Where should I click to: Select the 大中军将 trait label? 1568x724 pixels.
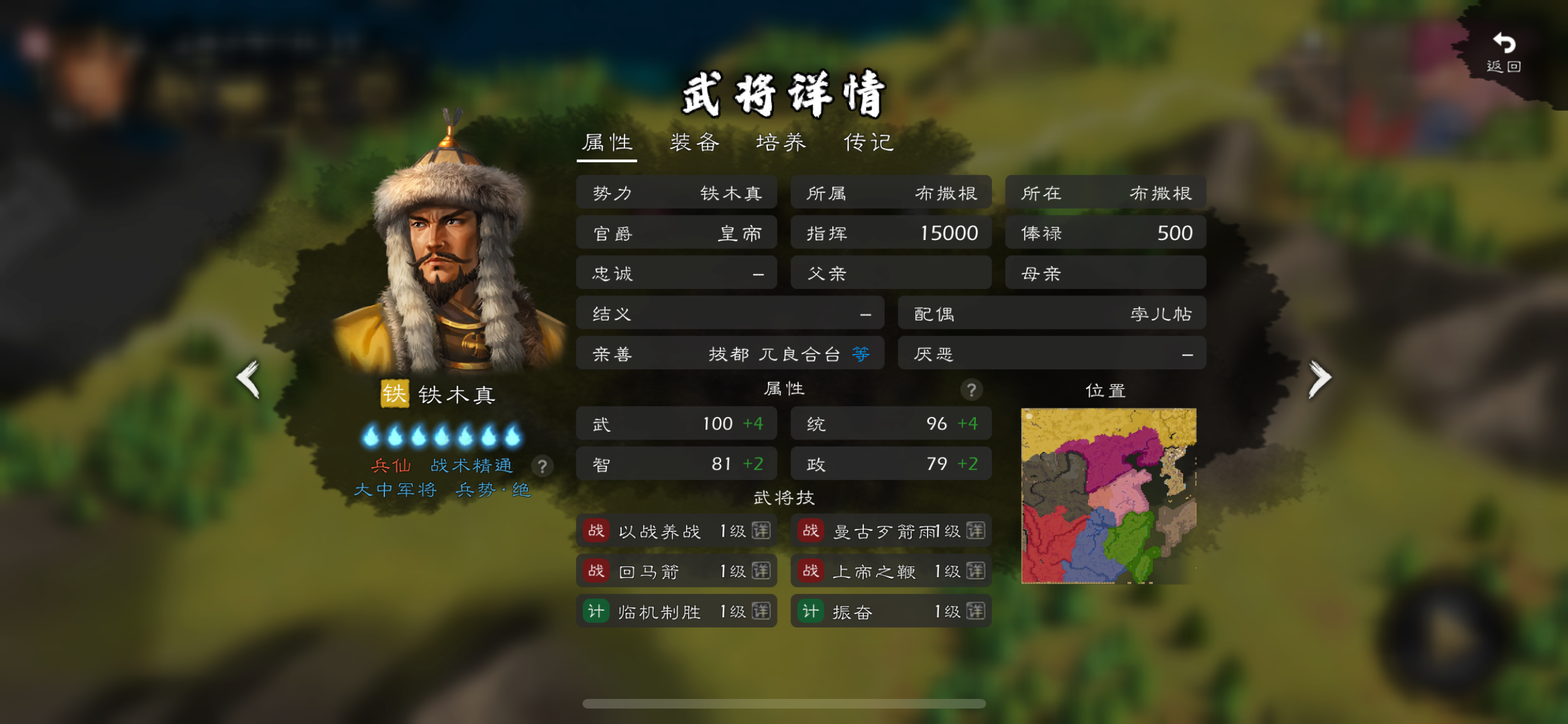(395, 490)
